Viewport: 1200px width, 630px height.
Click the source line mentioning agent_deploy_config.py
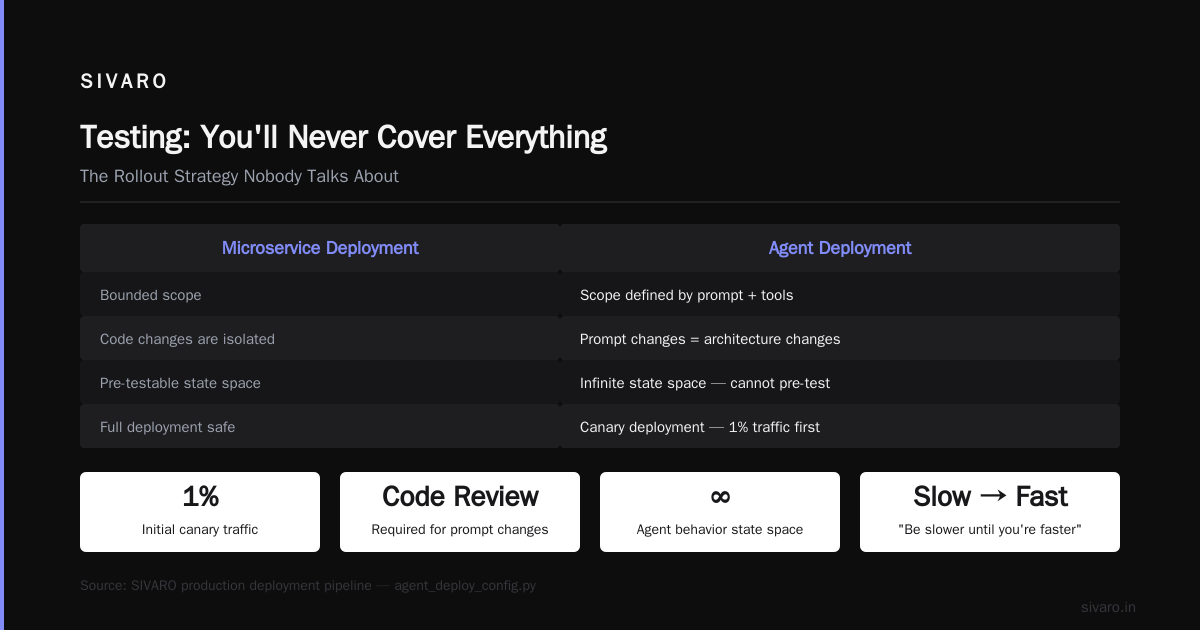[308, 585]
